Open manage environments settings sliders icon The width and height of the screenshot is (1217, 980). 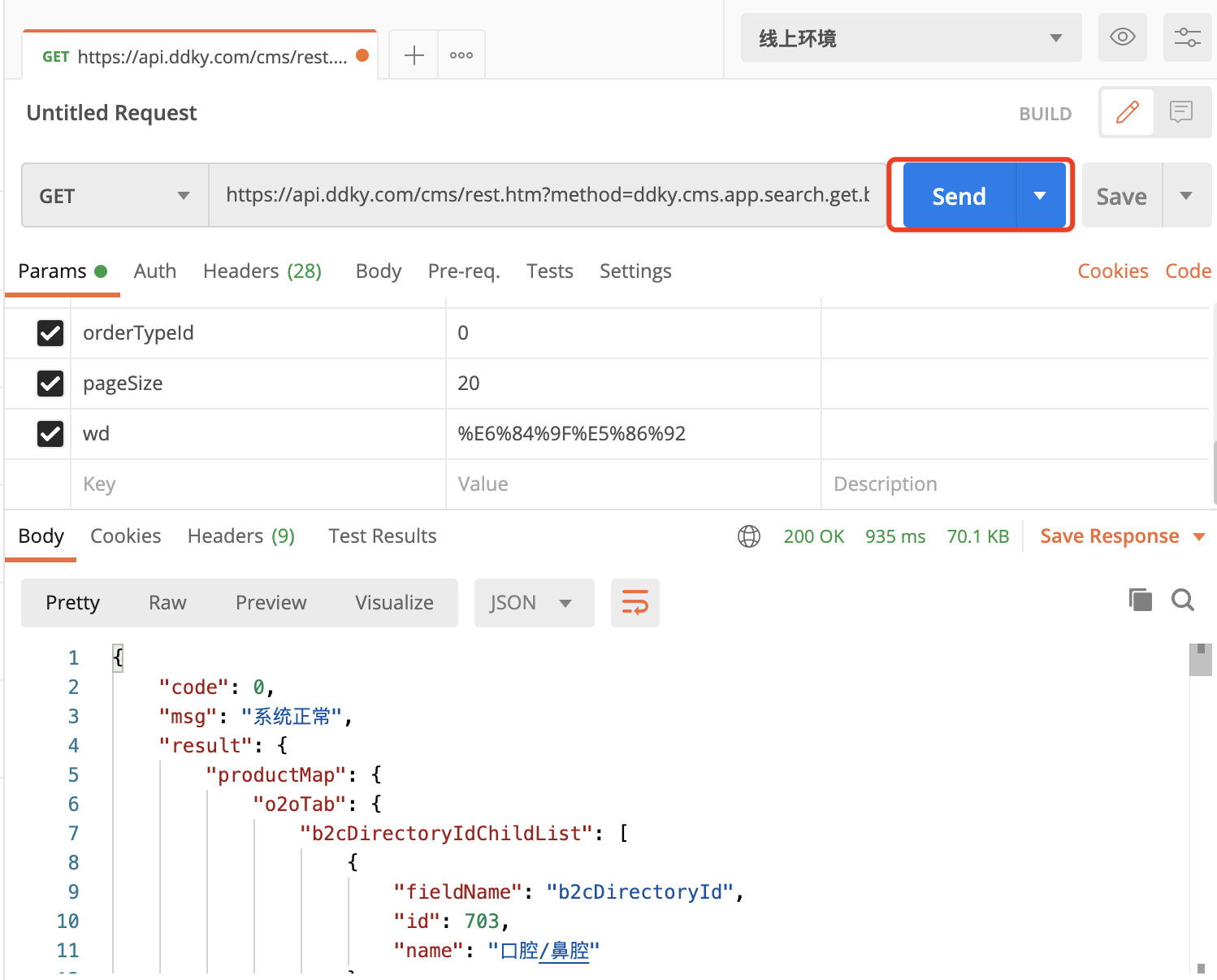click(x=1188, y=37)
